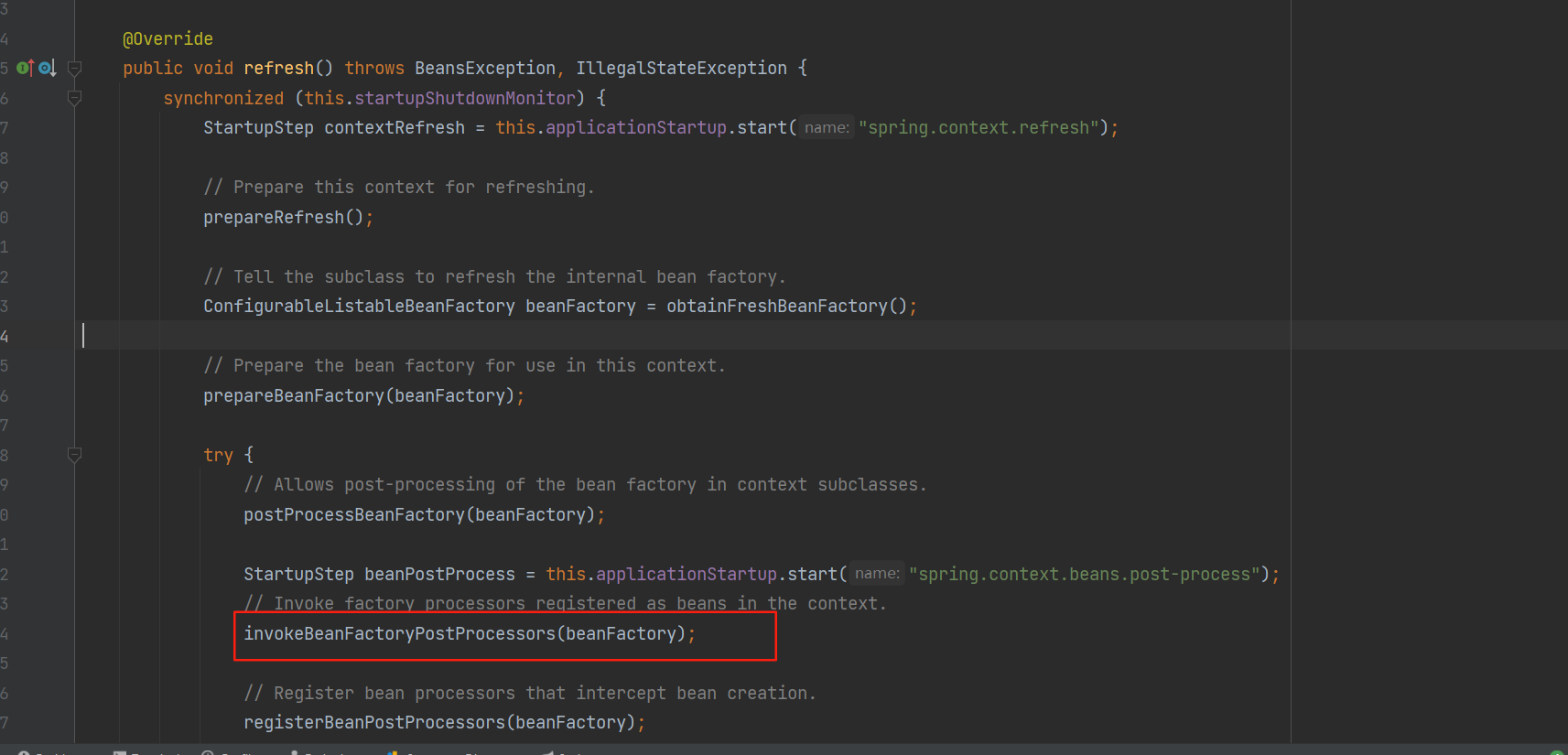The image size is (1568, 755).
Task: Click the "Tell the subclass to refresh" comment
Action: coord(494,276)
